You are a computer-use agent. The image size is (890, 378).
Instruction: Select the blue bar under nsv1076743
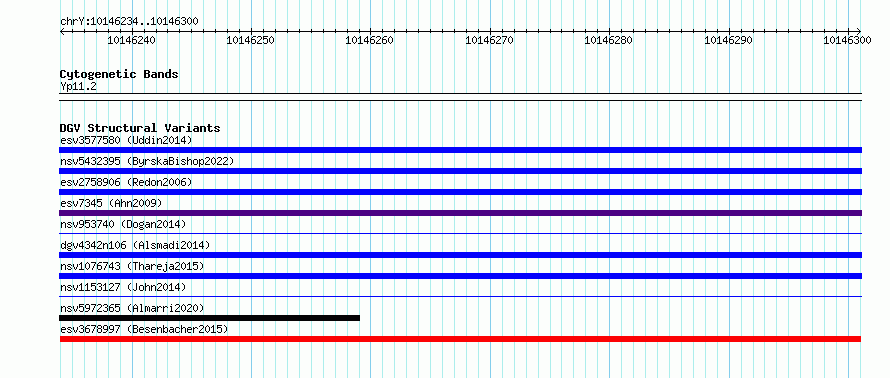click(x=460, y=276)
